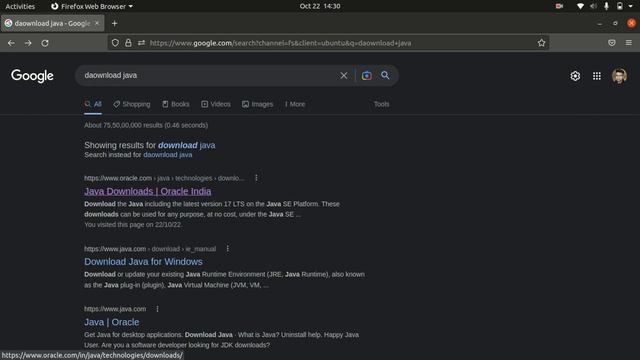Search instead for 'daownload java'

click(168, 155)
